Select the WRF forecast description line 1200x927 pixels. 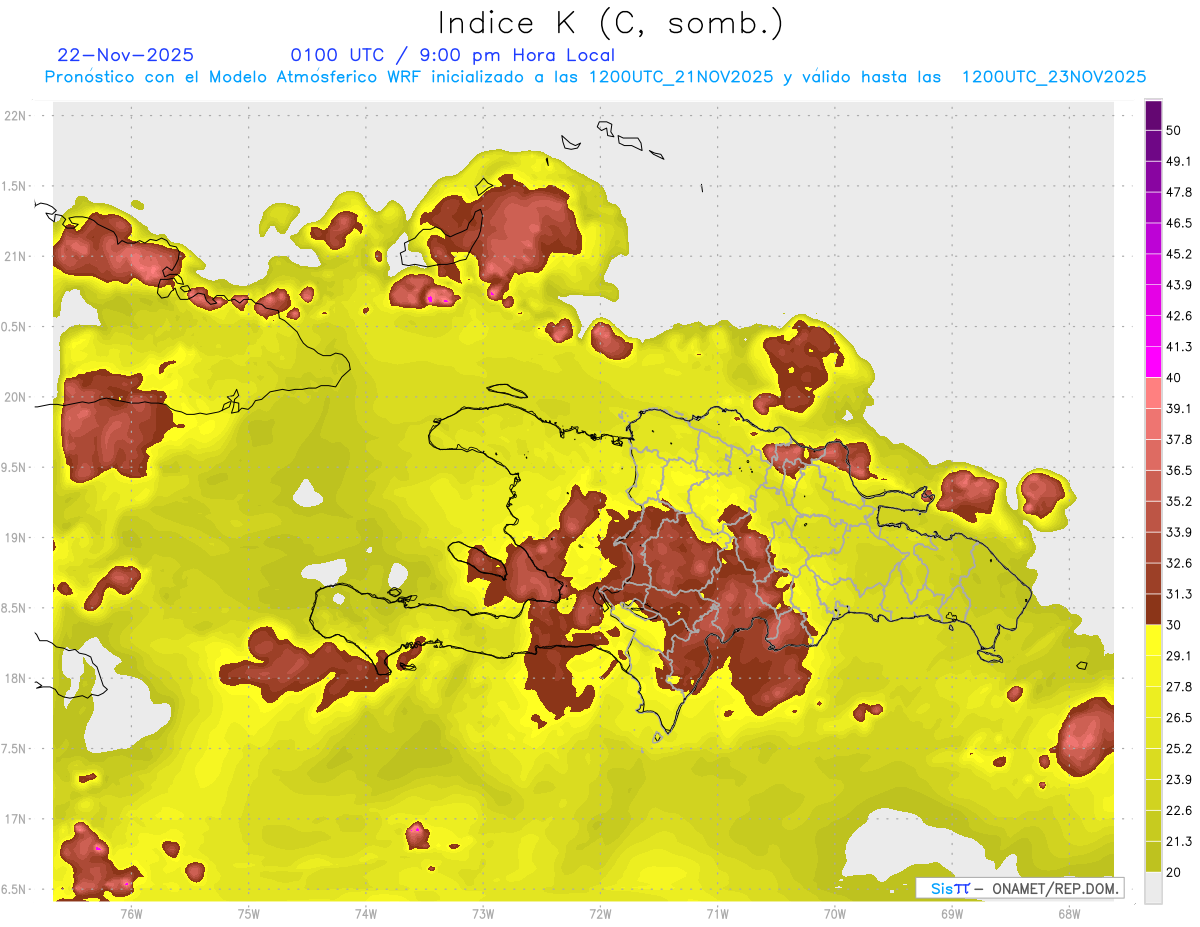tap(596, 77)
